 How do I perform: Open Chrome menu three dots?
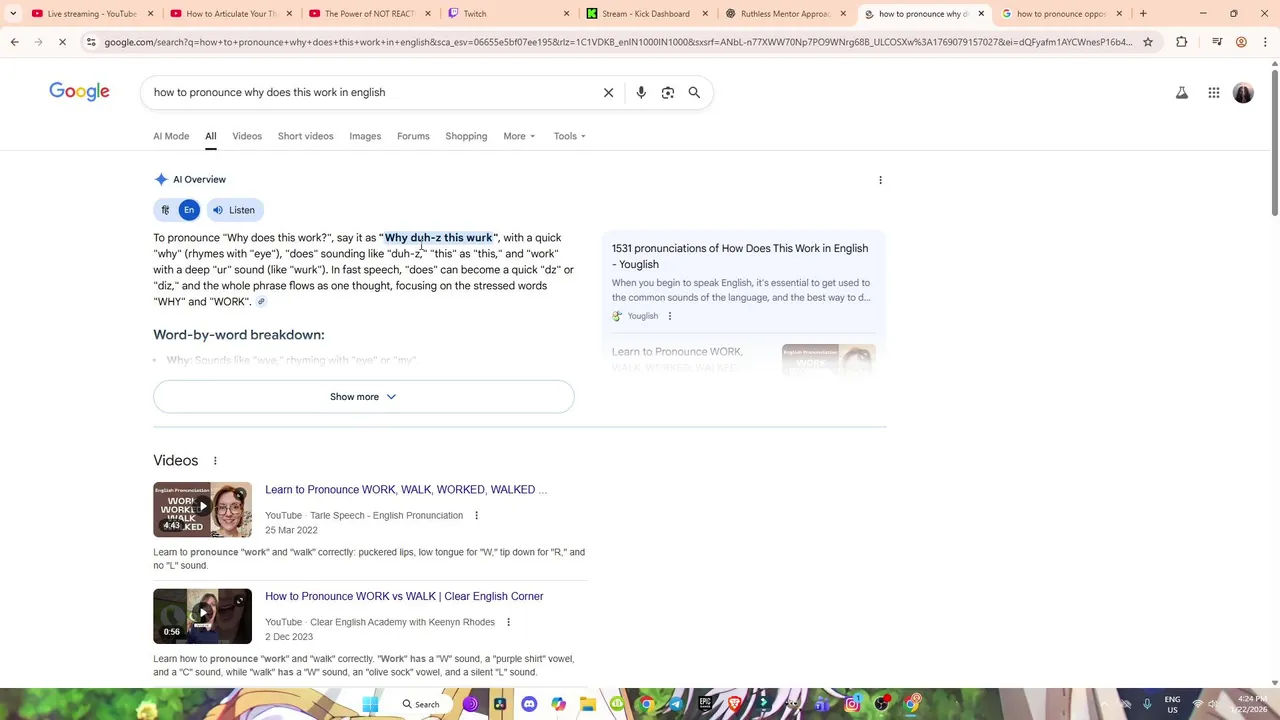pos(1265,42)
